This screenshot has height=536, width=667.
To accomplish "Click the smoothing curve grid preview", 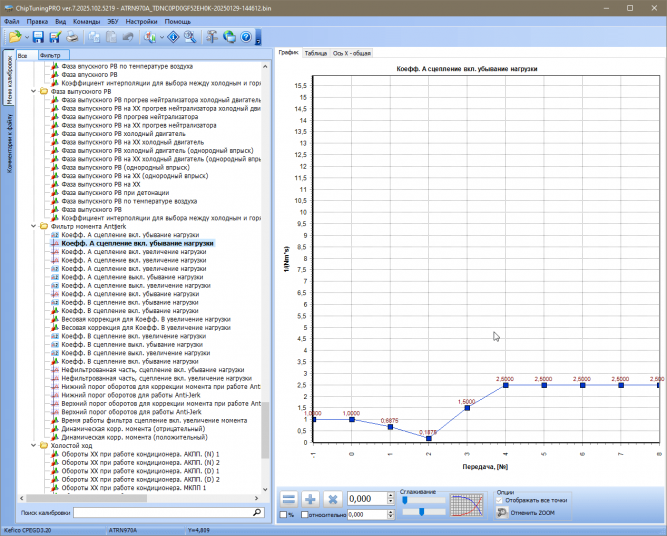I will 467,505.
